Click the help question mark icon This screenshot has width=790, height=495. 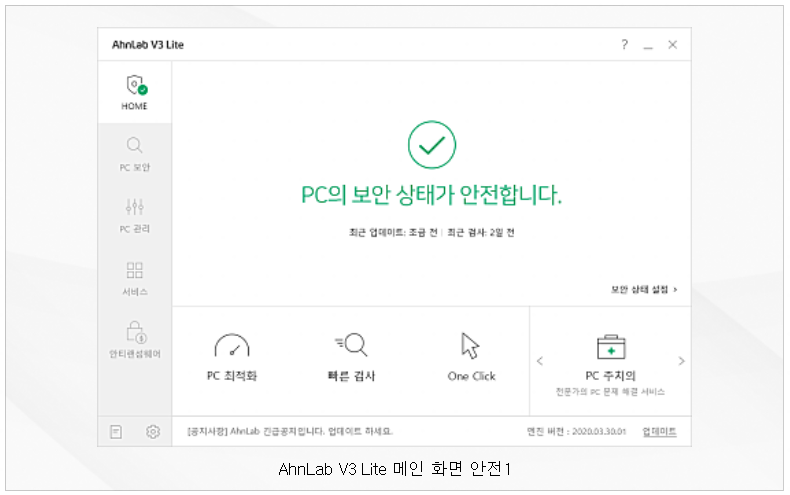point(624,45)
